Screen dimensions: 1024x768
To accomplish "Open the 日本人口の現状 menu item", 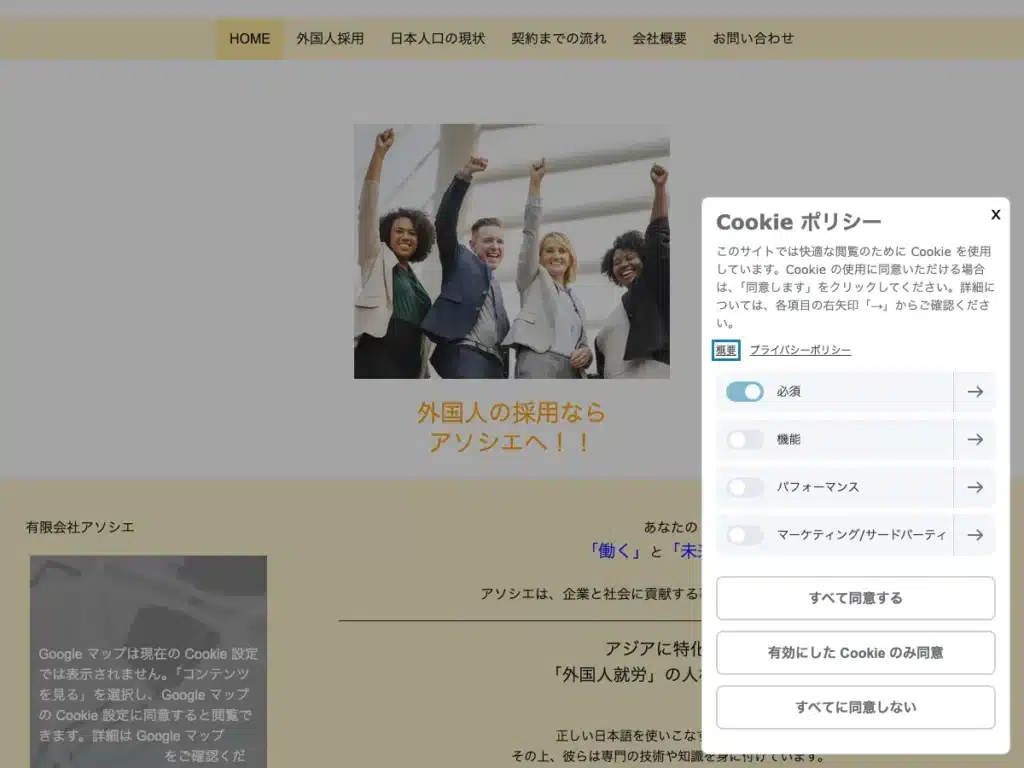I will click(438, 39).
